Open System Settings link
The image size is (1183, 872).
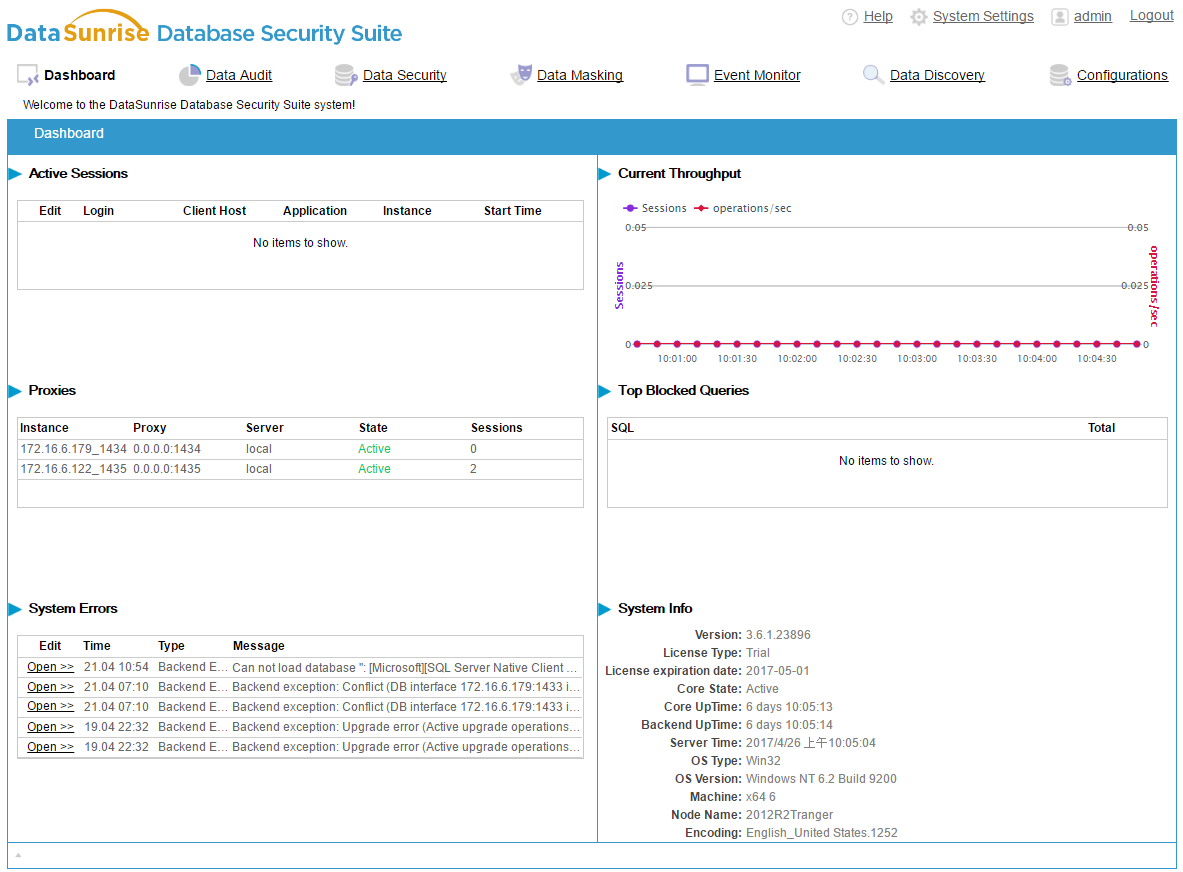coord(983,16)
